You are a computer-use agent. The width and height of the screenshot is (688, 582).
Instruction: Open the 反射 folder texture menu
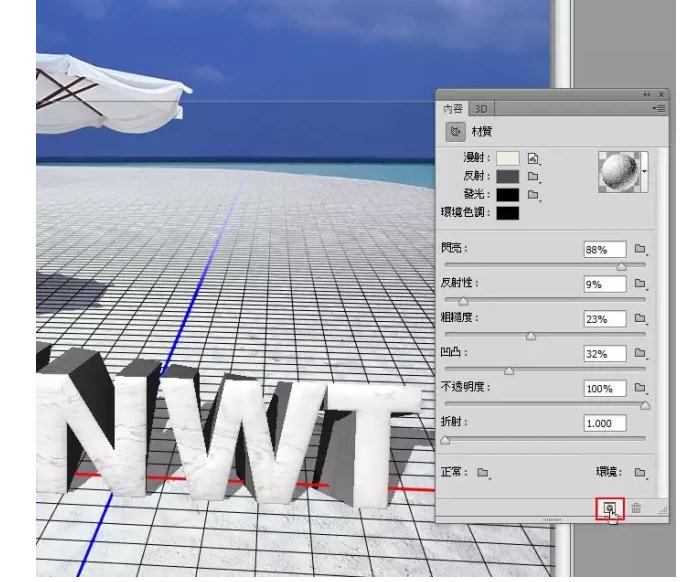coord(533,176)
